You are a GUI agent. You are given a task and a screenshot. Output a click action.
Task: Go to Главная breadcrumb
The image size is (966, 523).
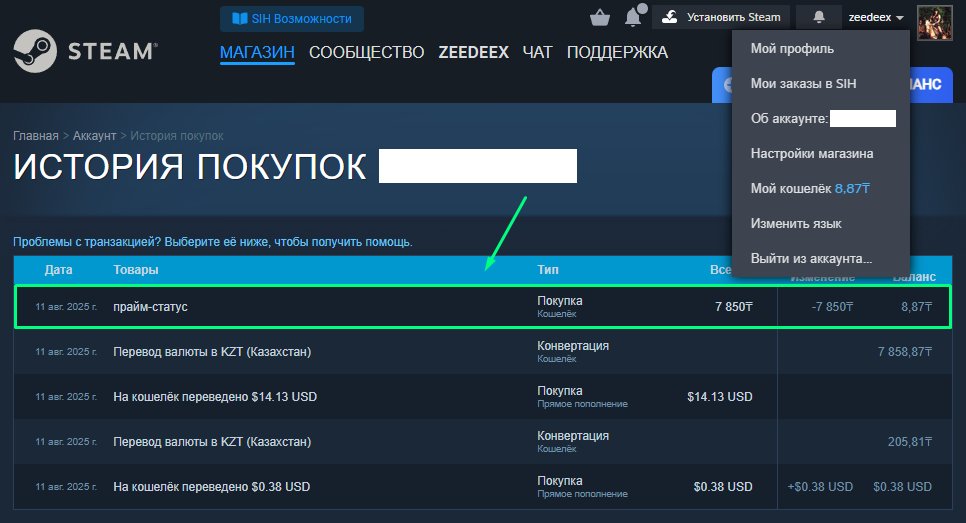36,136
